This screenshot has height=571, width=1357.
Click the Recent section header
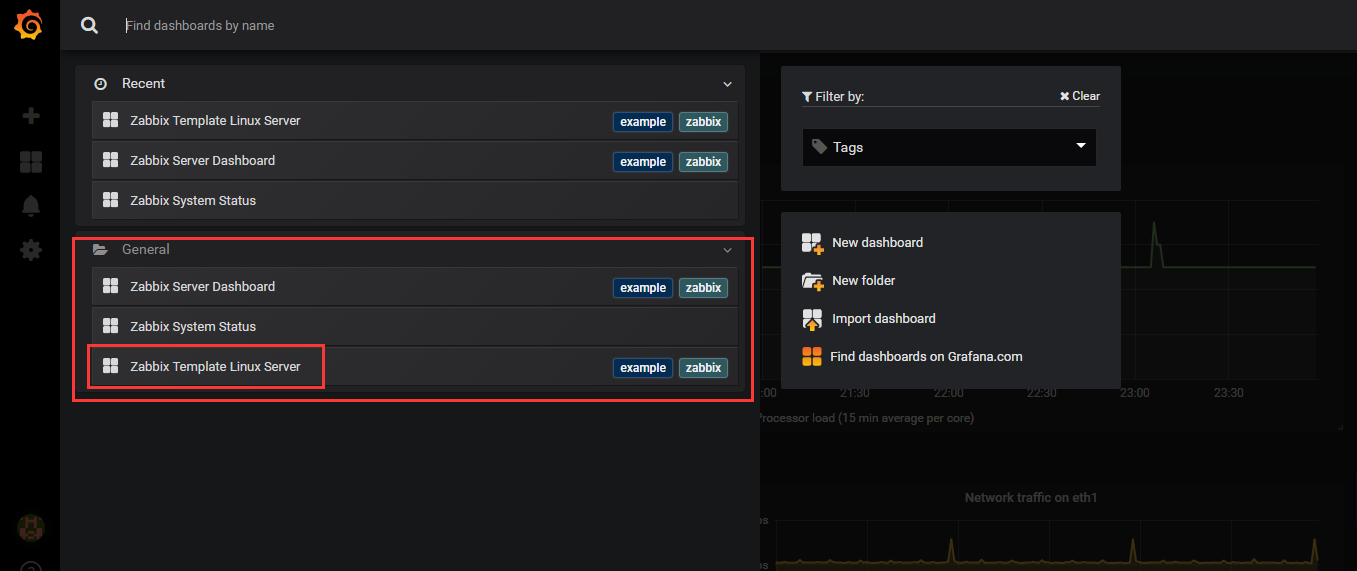pos(410,84)
